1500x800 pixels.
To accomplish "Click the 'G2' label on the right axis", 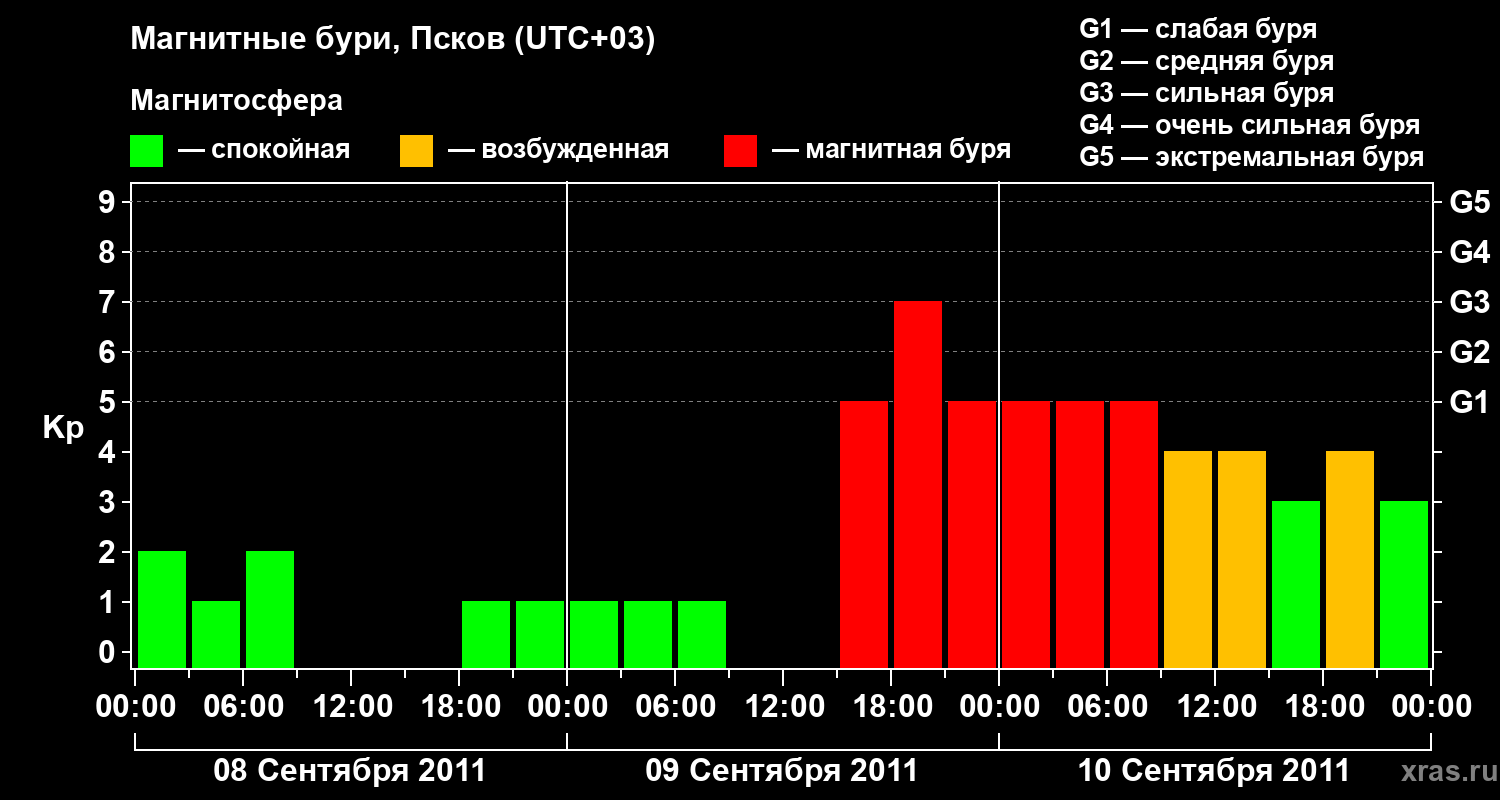I will (x=1470, y=352).
